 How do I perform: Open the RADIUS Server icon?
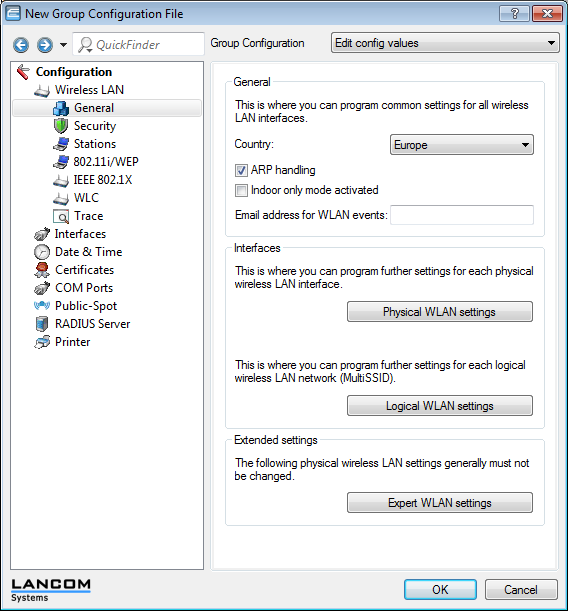(42, 324)
